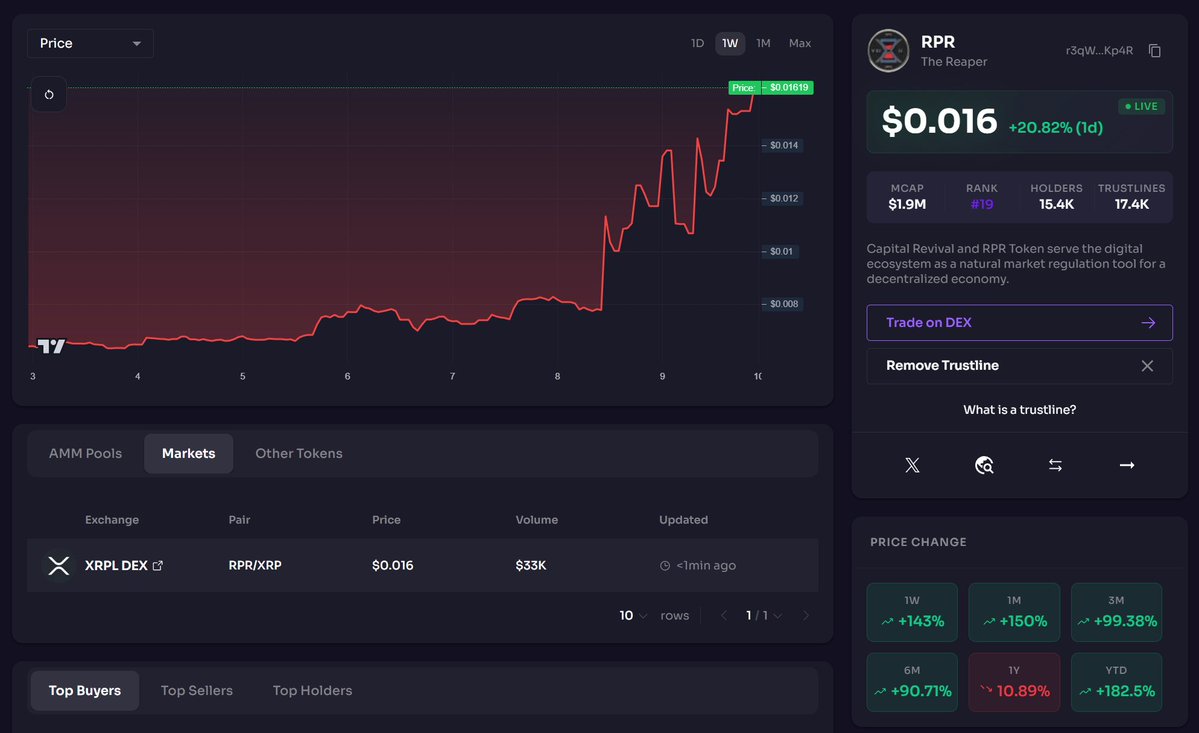Open the X (Twitter) social icon
The height and width of the screenshot is (733, 1199).
[x=912, y=465]
